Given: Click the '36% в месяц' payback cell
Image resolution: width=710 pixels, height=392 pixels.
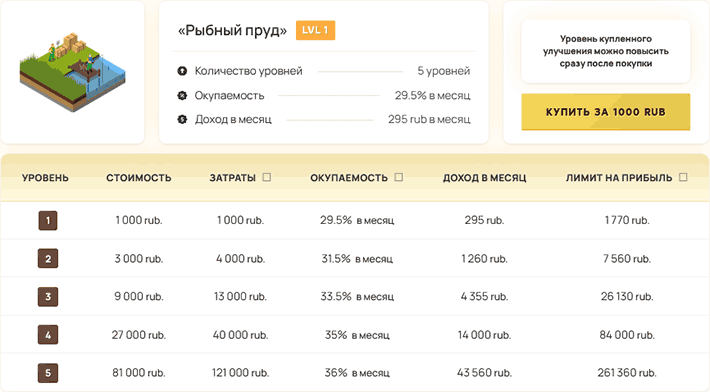Looking at the screenshot, I should click(357, 373).
